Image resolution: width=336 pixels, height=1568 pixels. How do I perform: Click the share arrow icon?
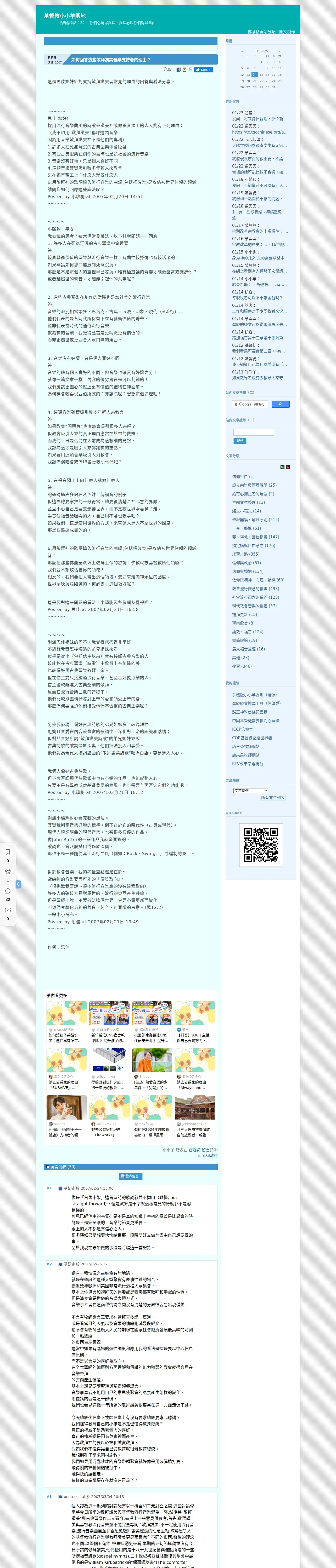tap(8, 910)
